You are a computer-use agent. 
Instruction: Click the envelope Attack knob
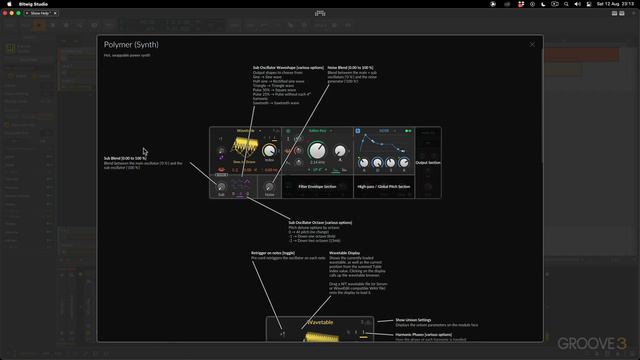363,163
